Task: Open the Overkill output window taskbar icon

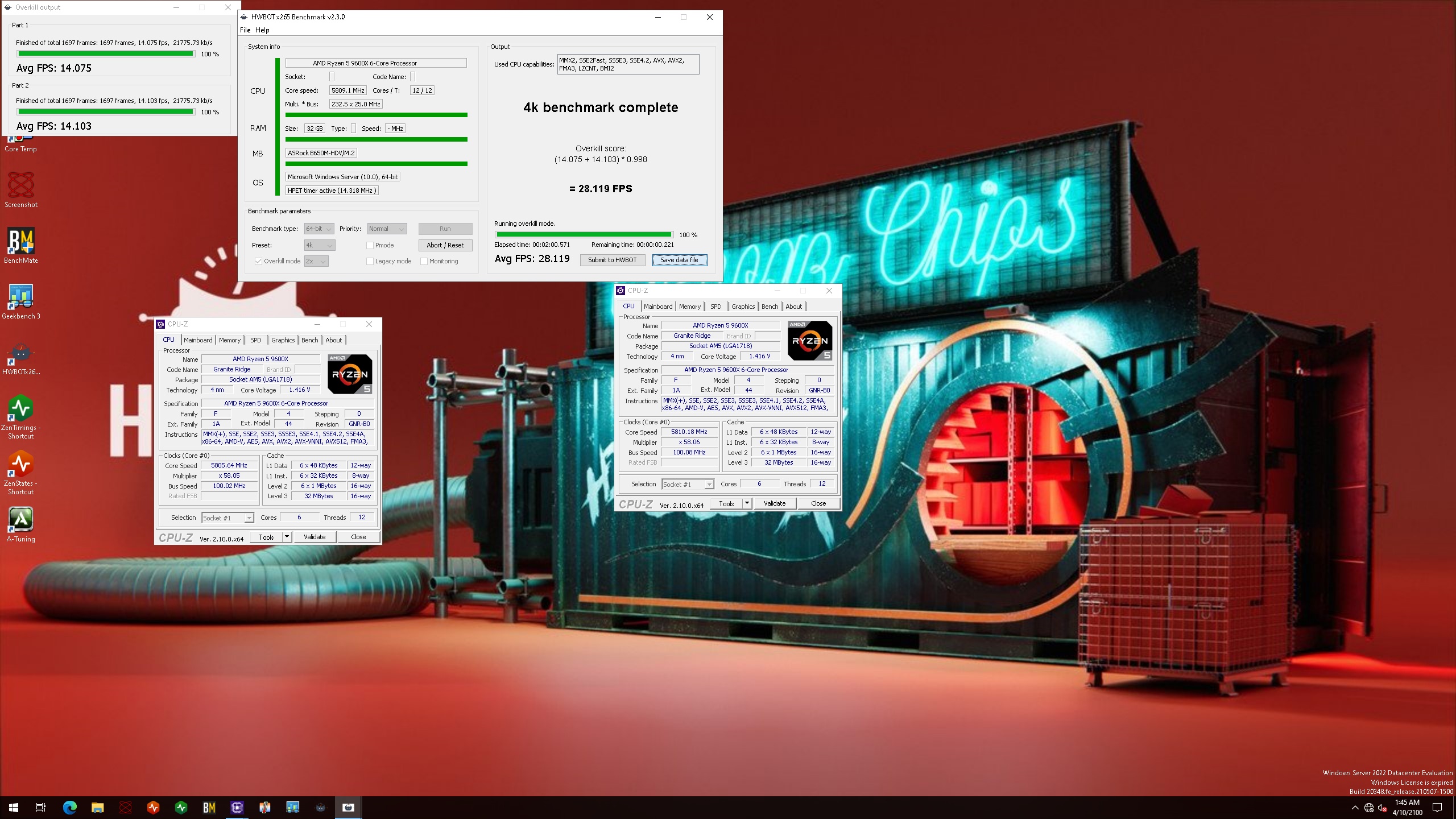Action: point(349,807)
